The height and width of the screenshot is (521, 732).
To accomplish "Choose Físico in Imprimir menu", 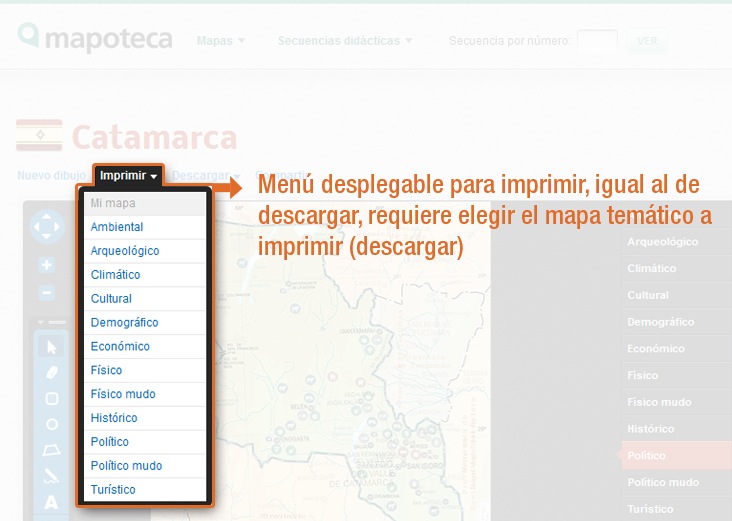I will (x=145, y=370).
